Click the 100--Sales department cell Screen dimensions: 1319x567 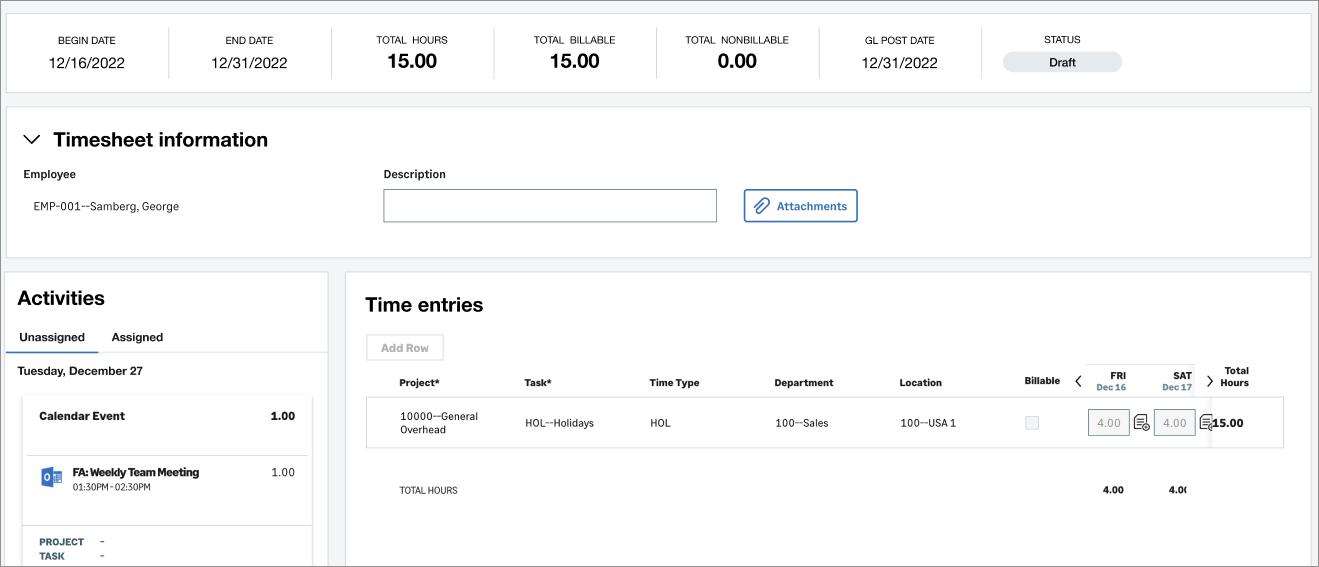coord(802,423)
